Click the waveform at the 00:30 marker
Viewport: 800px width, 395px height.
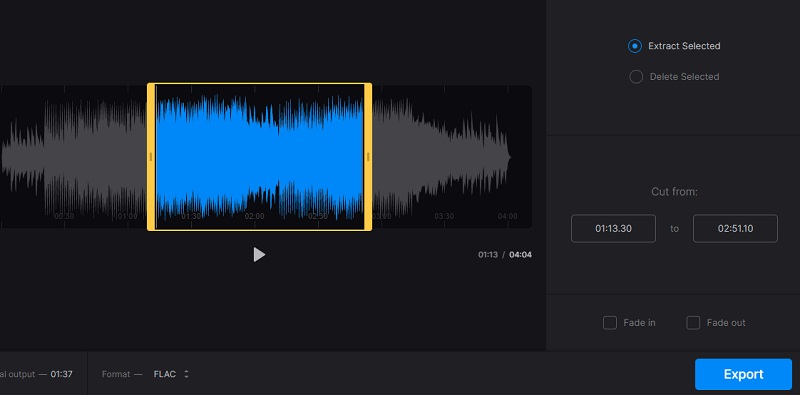coord(64,216)
